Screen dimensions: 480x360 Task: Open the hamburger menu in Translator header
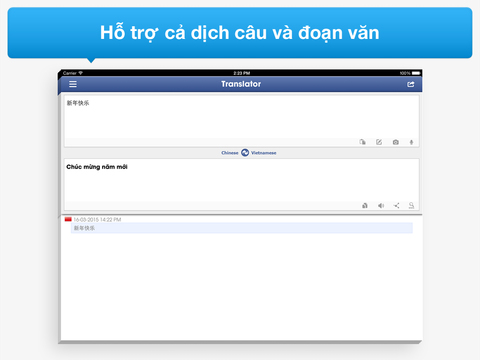click(73, 84)
